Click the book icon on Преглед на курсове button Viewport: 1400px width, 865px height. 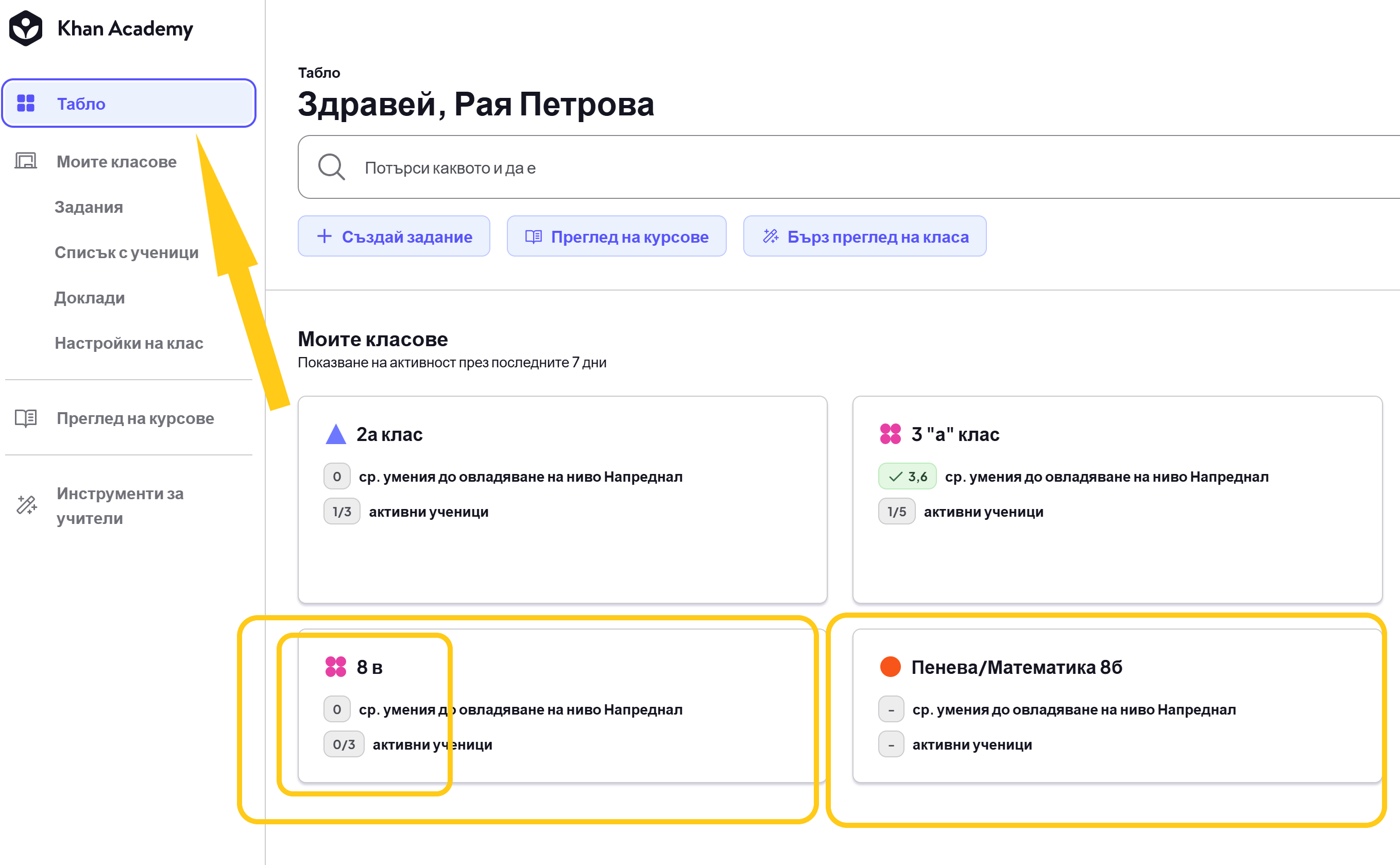coord(534,236)
